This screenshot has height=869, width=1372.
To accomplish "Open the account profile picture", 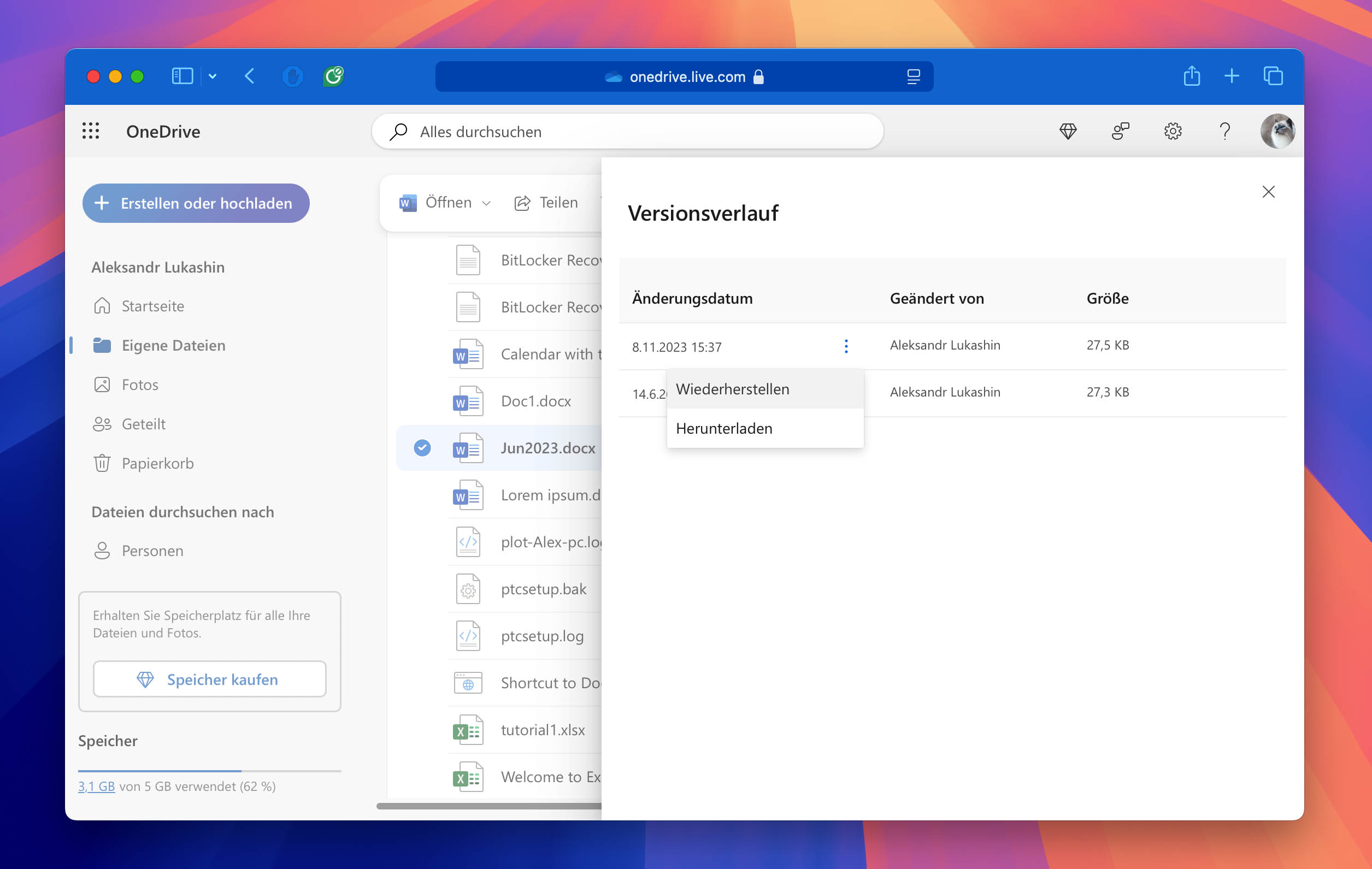I will (1277, 131).
